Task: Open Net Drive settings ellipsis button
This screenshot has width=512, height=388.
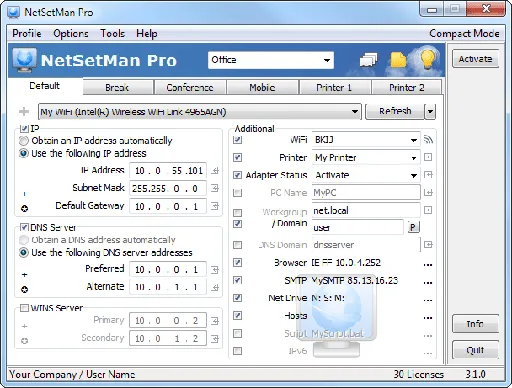Action: click(x=428, y=300)
